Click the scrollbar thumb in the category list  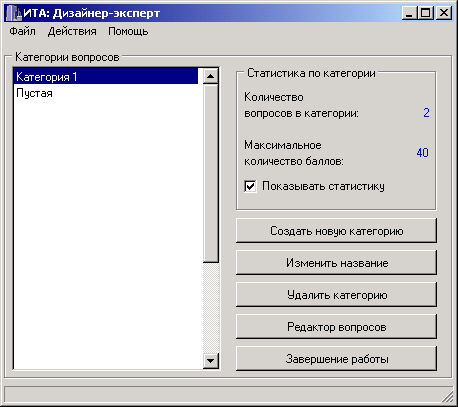(210, 173)
